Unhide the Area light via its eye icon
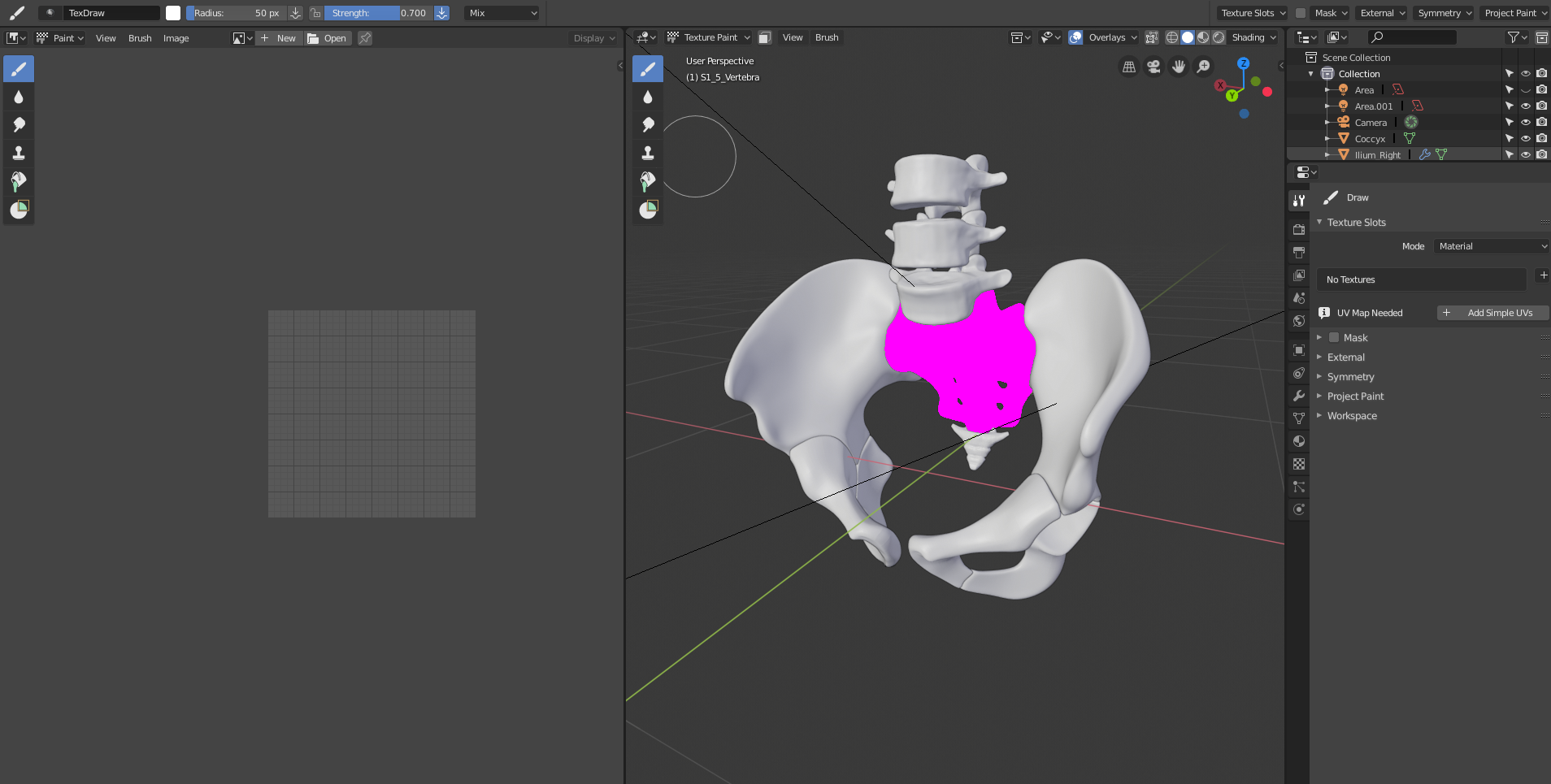 tap(1526, 90)
